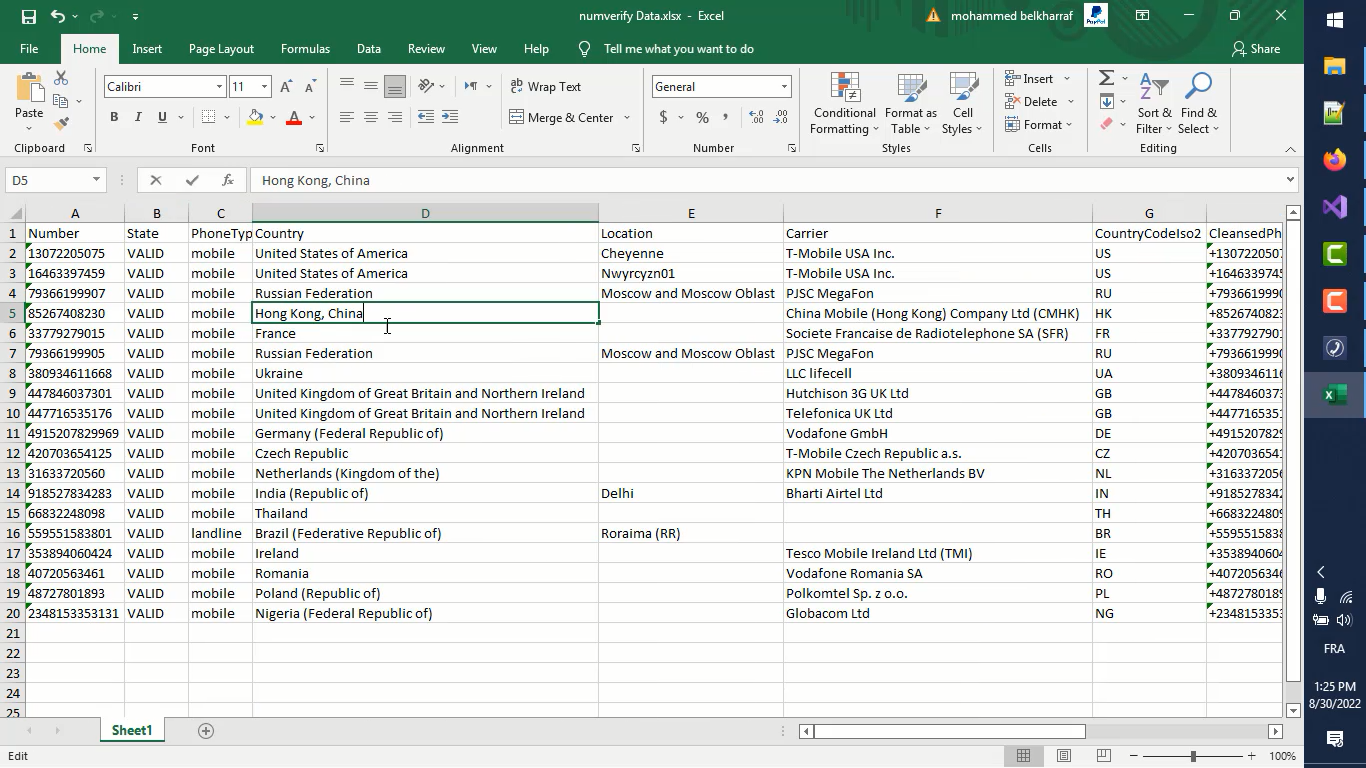Click inside the formula bar

click(600, 180)
